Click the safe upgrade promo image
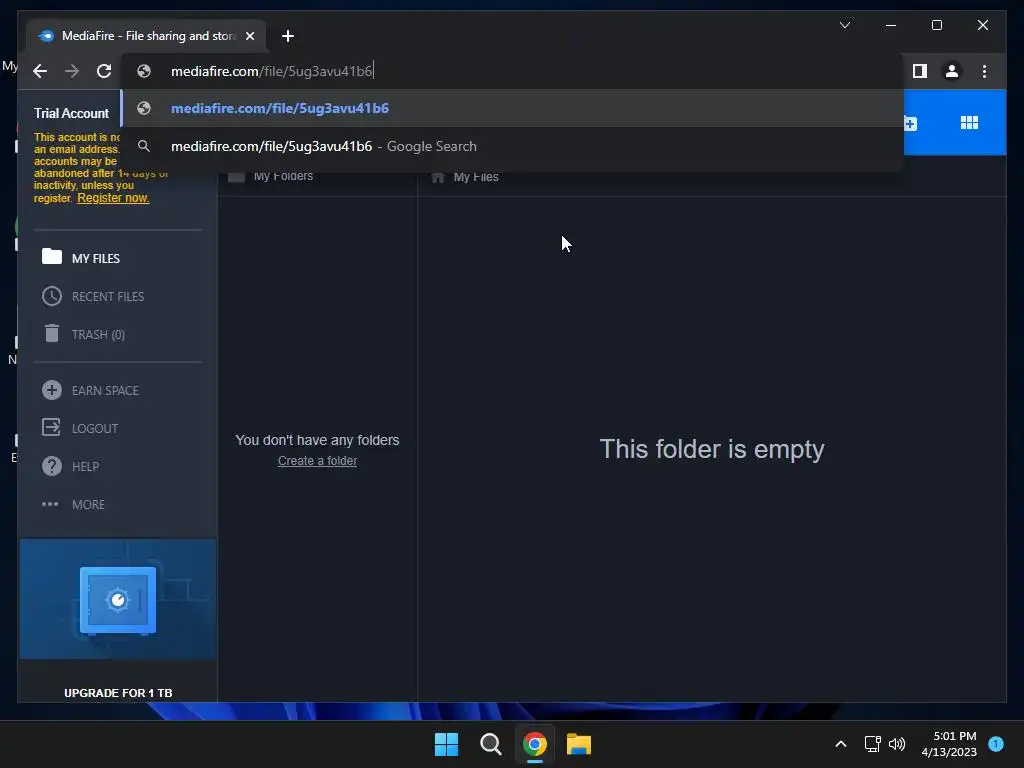This screenshot has height=768, width=1024. (118, 600)
